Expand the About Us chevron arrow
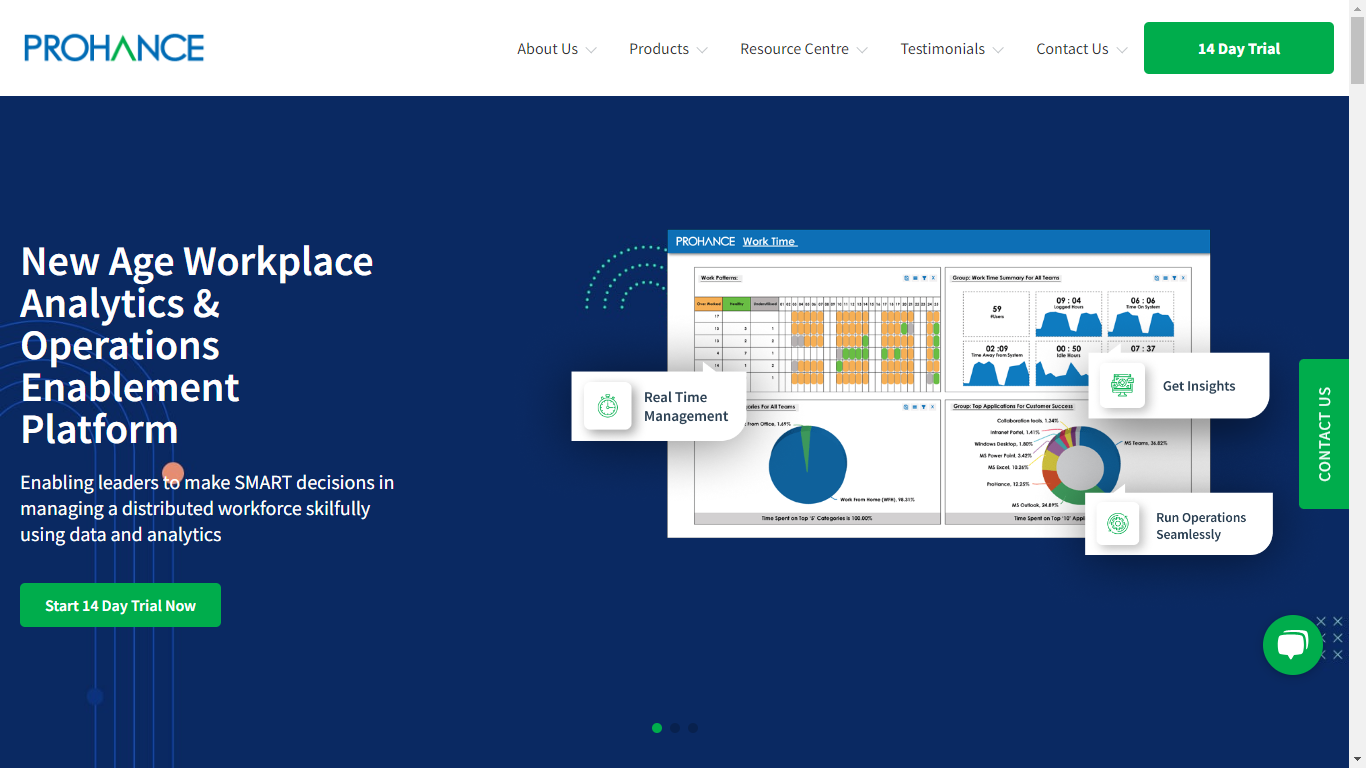This screenshot has height=768, width=1366. (x=591, y=50)
